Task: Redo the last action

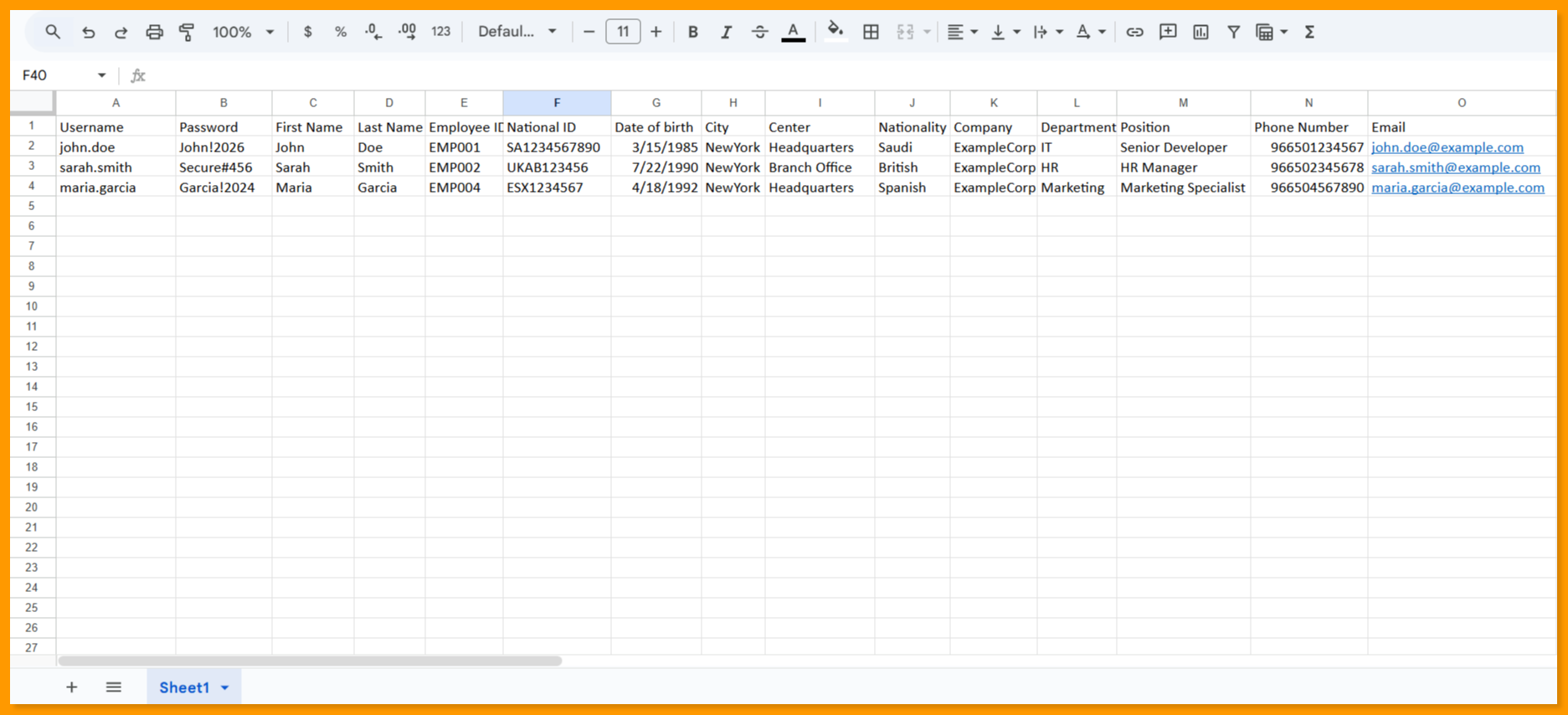Action: coord(121,32)
